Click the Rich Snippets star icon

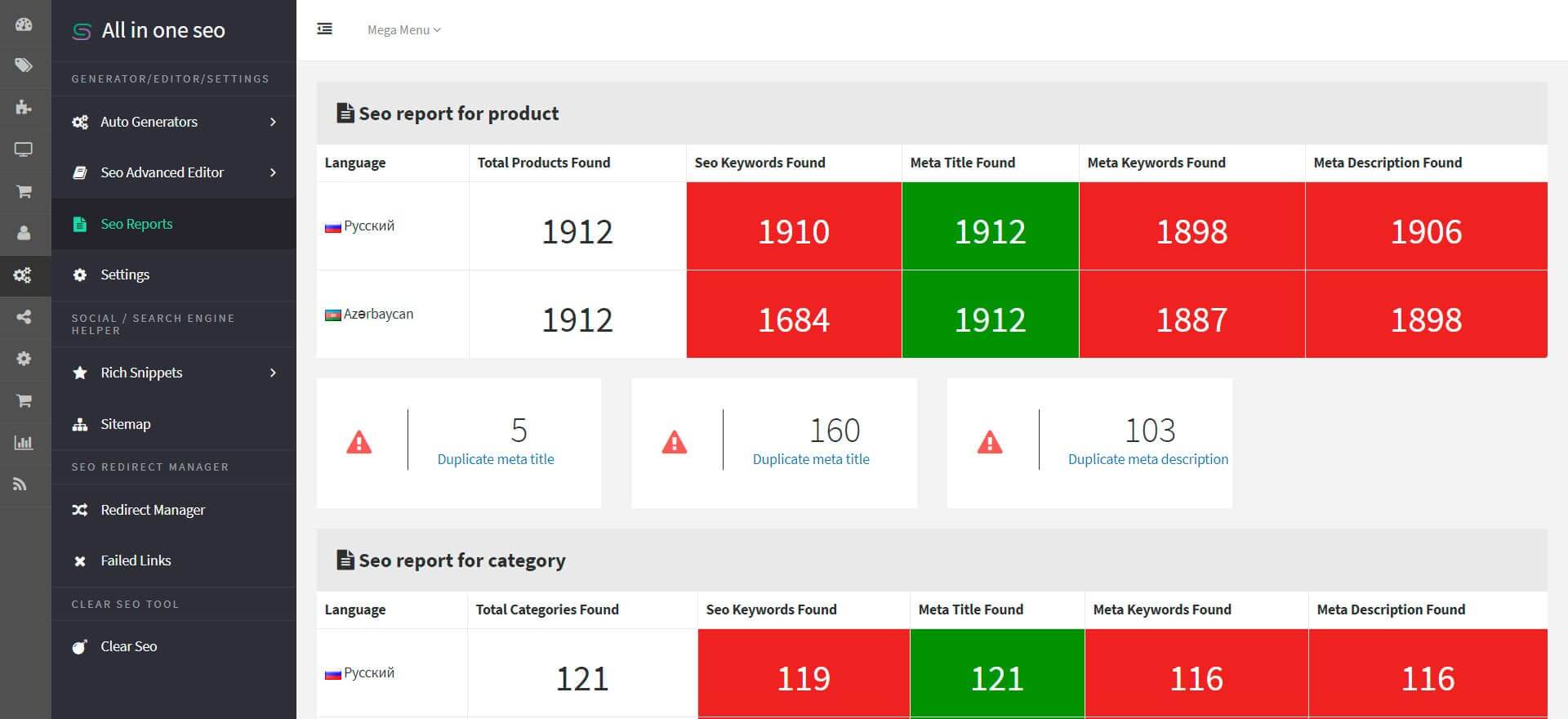click(80, 373)
